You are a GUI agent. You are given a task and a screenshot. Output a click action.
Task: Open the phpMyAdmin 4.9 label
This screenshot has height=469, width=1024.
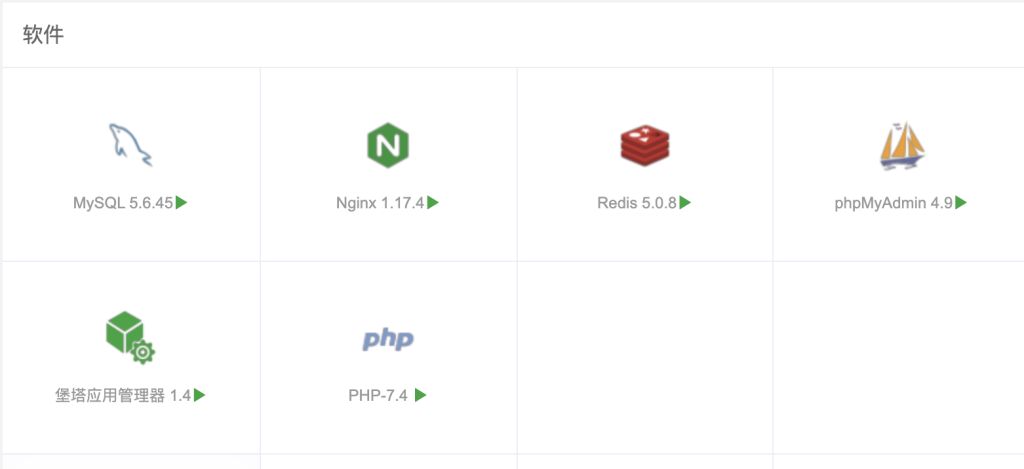click(x=893, y=203)
